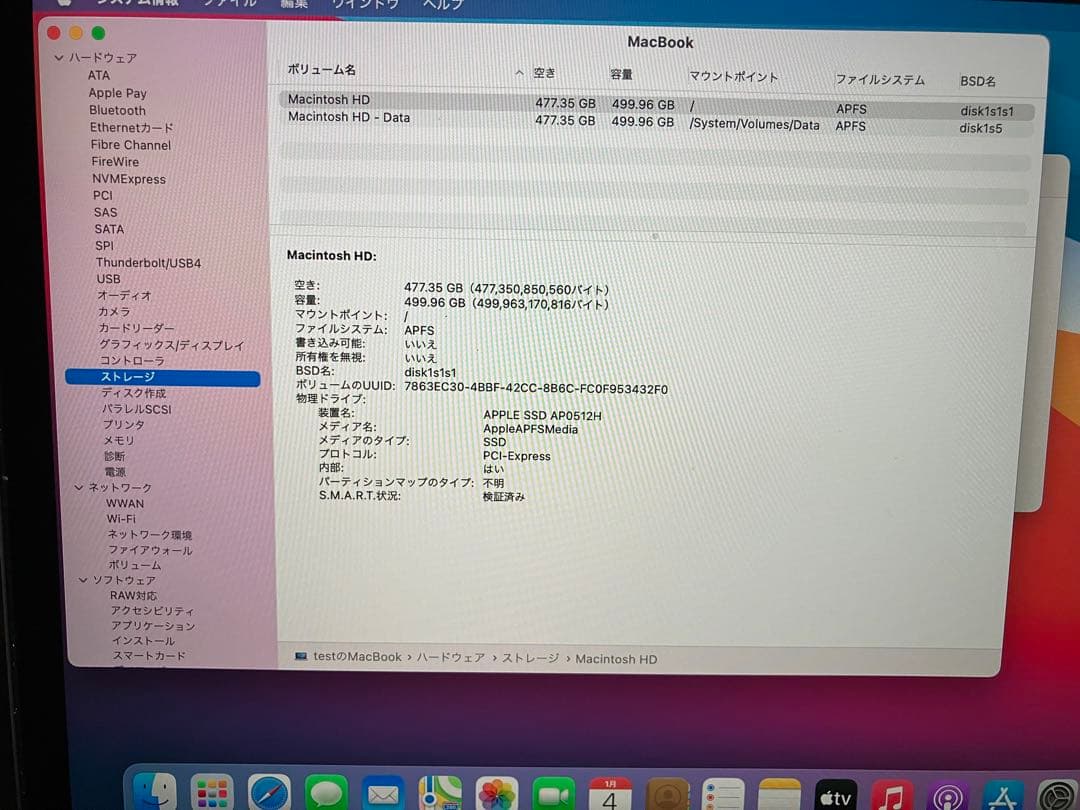Image resolution: width=1080 pixels, height=810 pixels.
Task: Select ファイアウォール in the sidebar
Action: 150,550
